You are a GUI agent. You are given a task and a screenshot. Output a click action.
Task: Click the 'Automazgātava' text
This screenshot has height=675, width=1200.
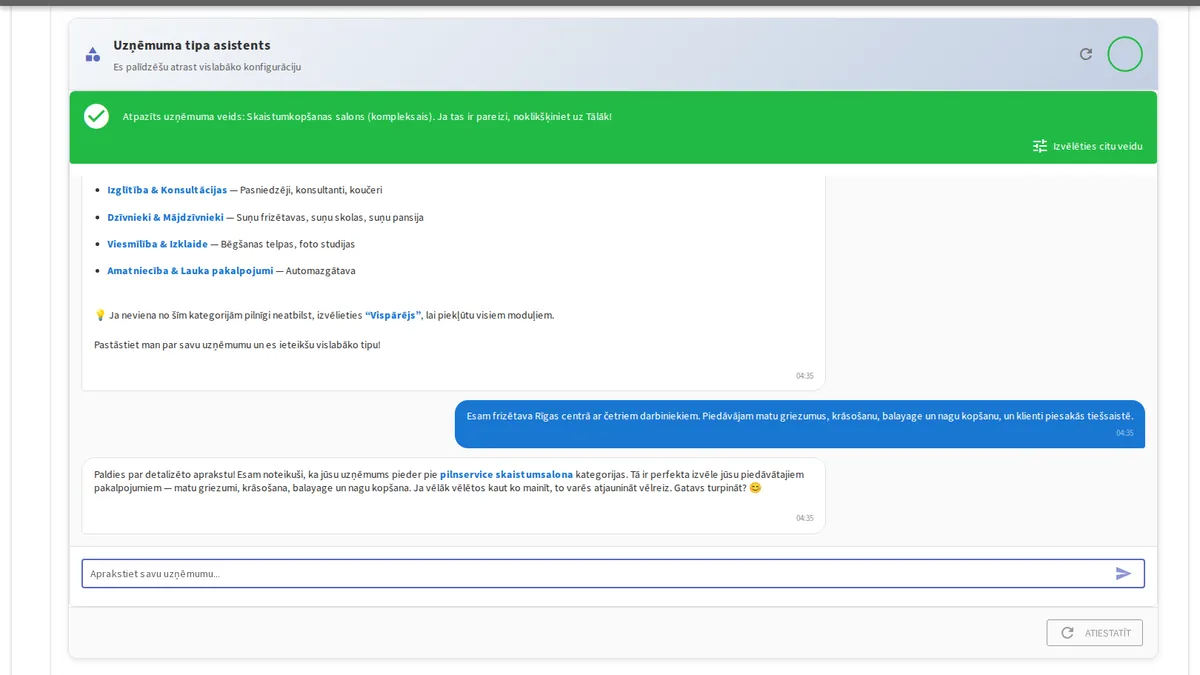point(320,271)
